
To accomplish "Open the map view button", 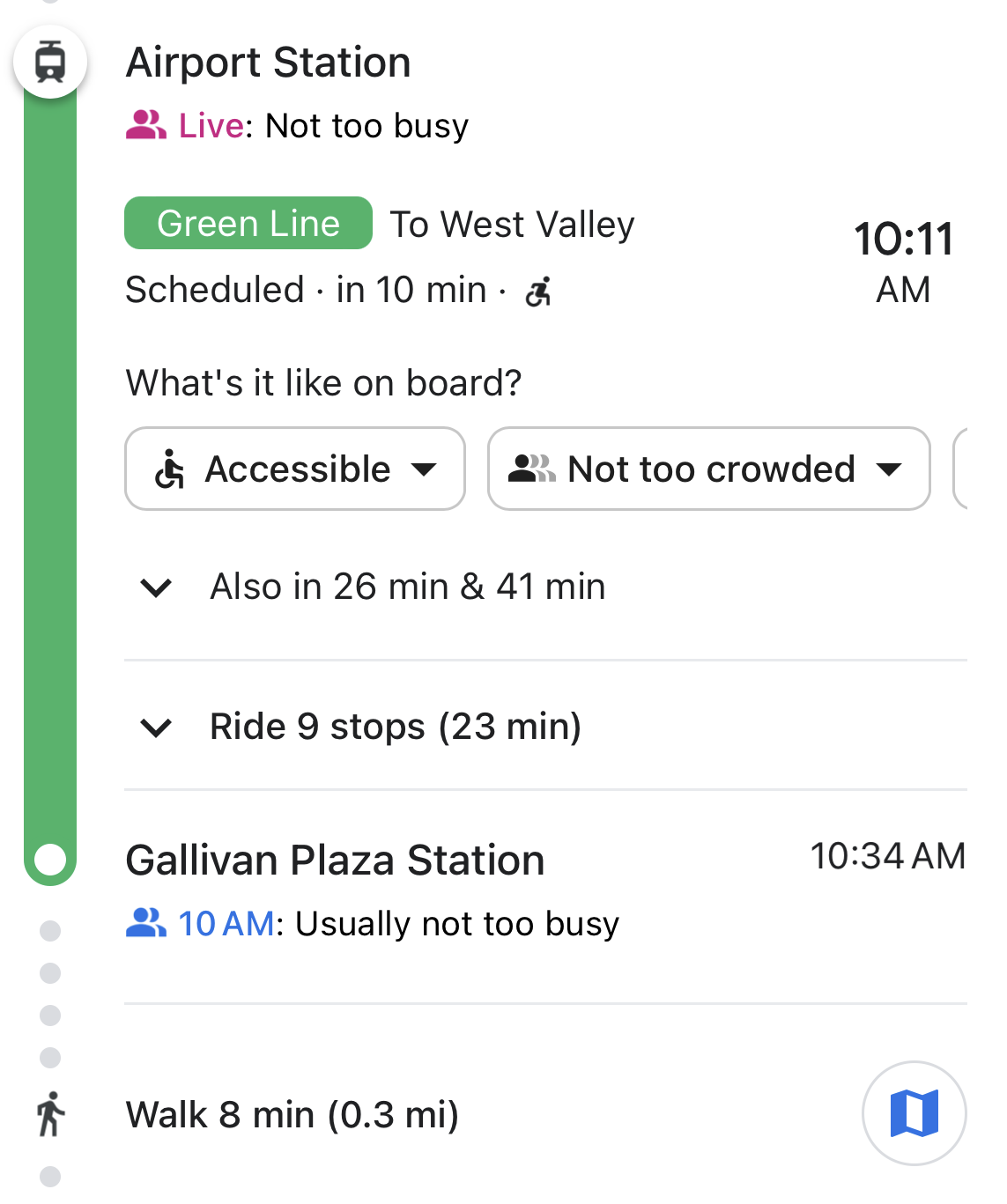I will point(914,1113).
